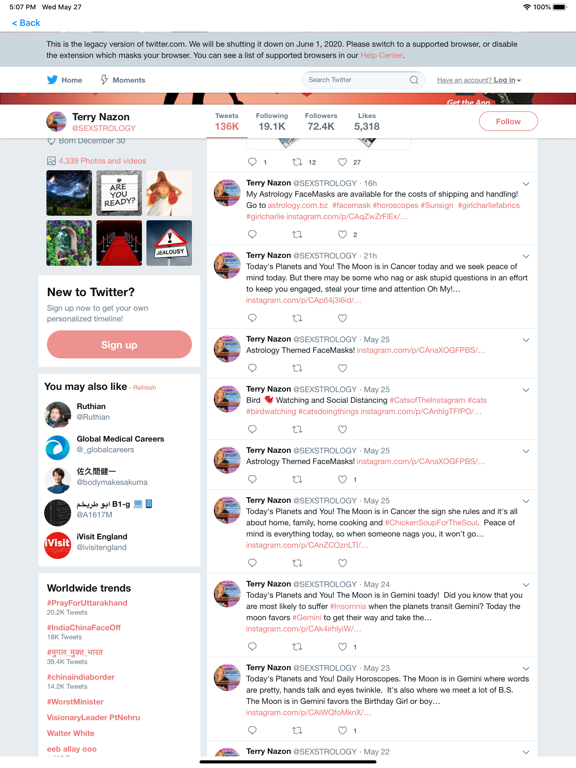576x768 pixels.
Task: Open Moments via the lightning bolt icon
Action: coord(104,80)
